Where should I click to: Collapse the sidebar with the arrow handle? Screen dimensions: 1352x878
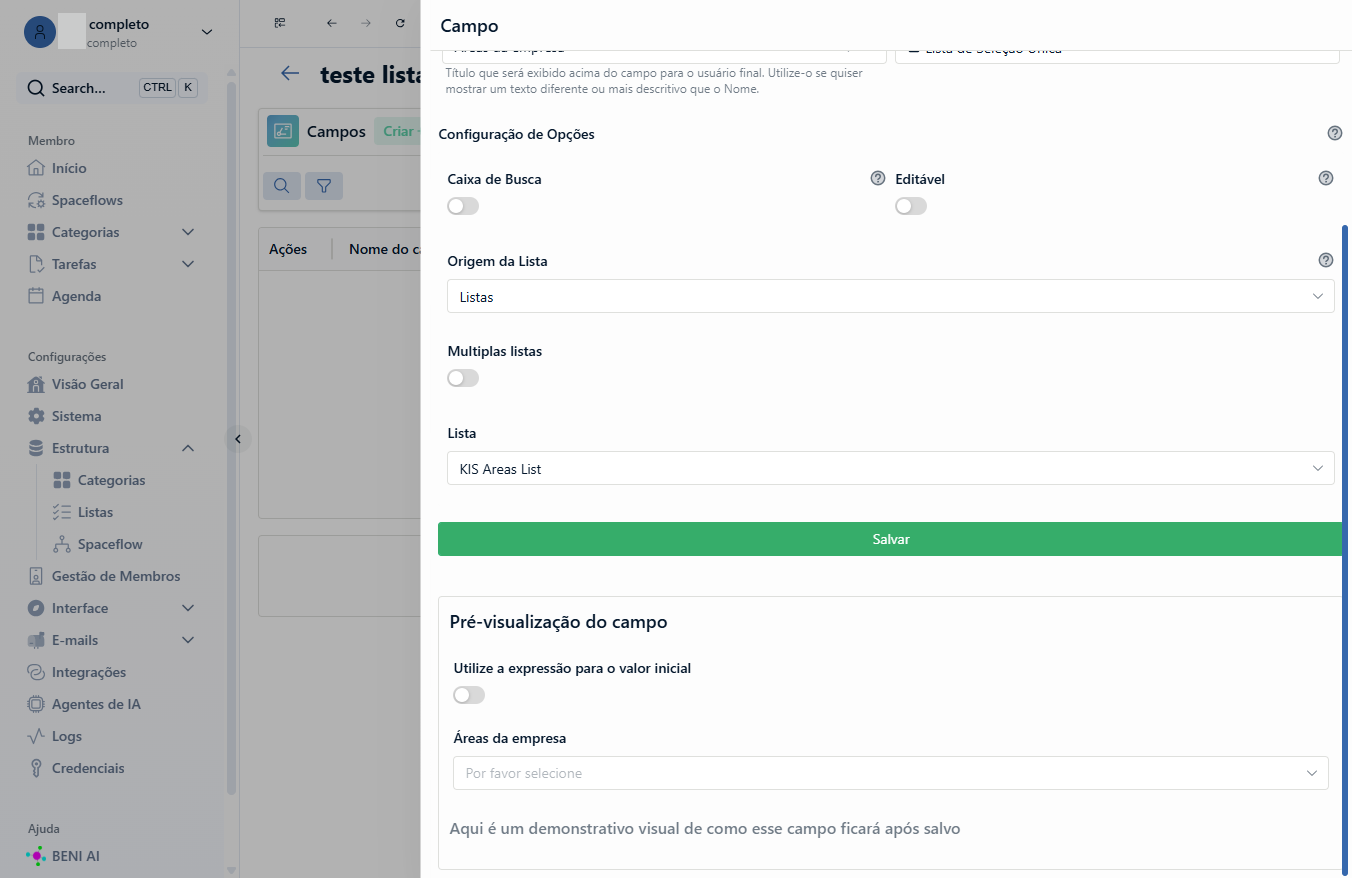(x=238, y=438)
